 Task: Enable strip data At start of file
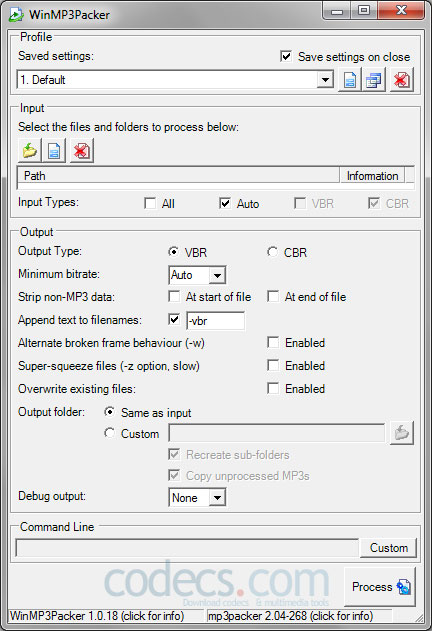(174, 297)
